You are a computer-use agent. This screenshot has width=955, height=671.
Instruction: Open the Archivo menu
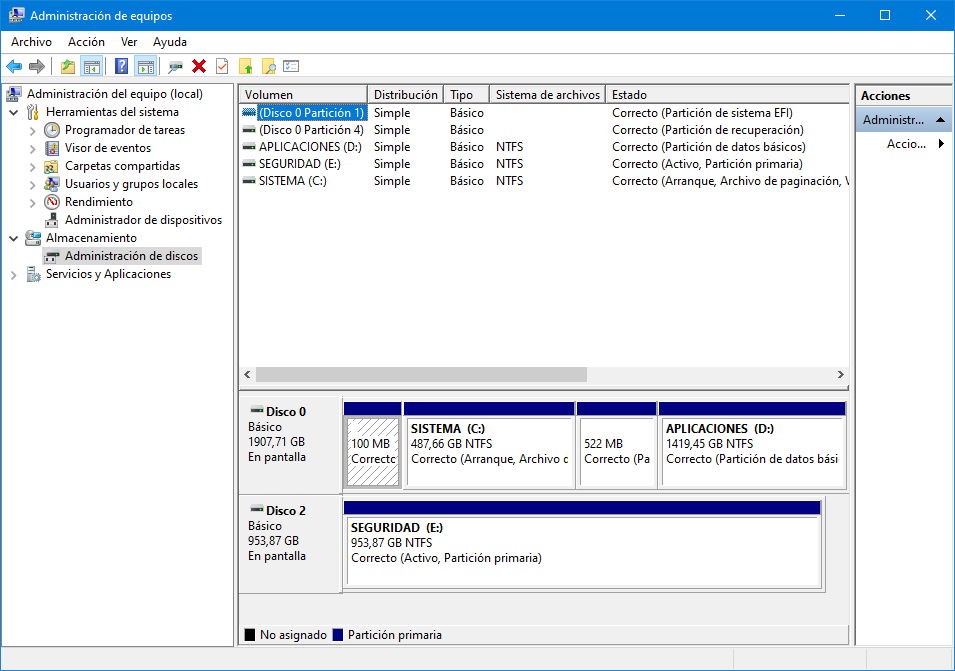[32, 42]
